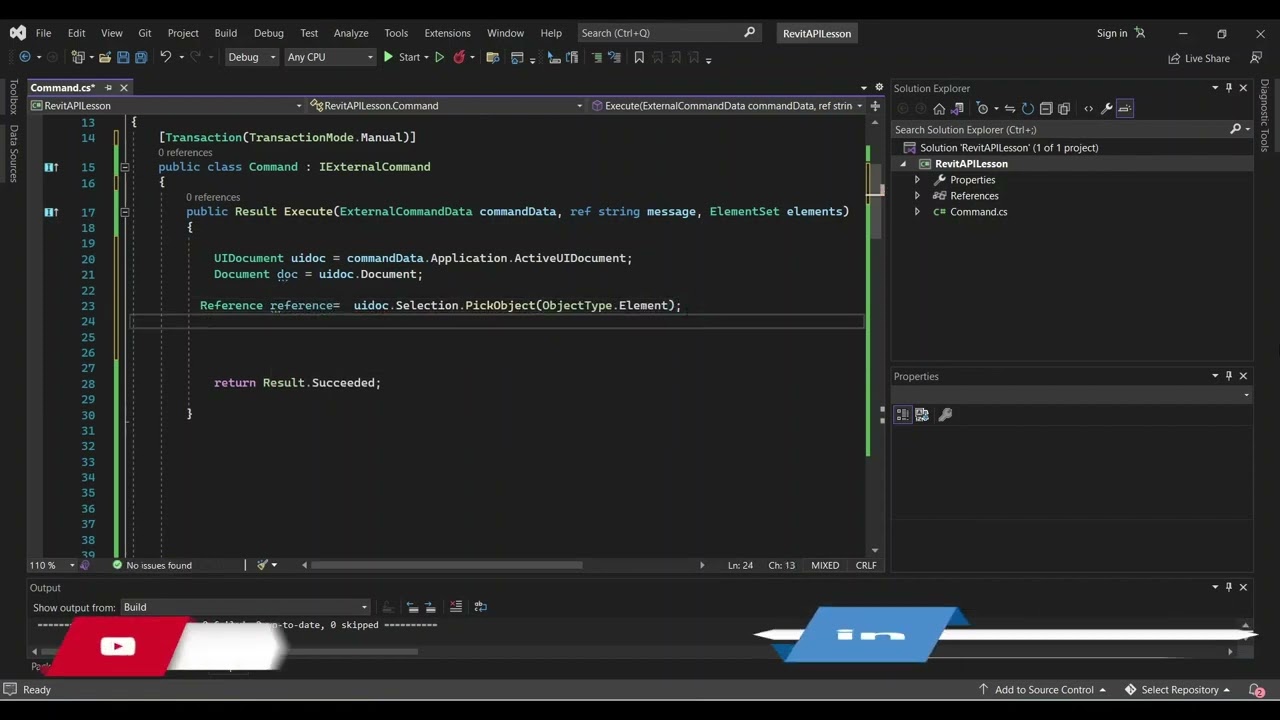Expand the Command.cs node in Solution Explorer

[917, 212]
